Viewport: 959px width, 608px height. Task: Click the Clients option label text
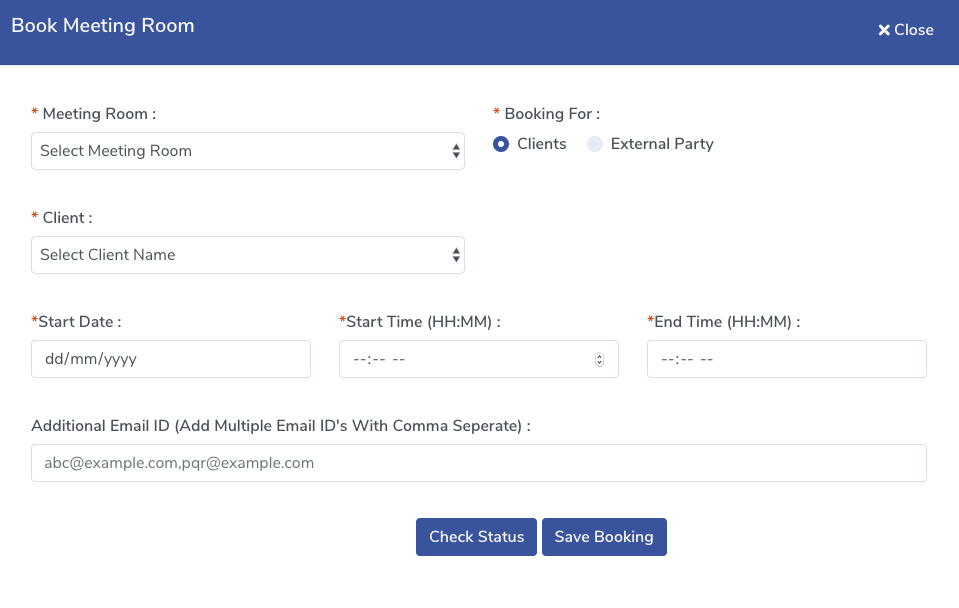tap(542, 144)
